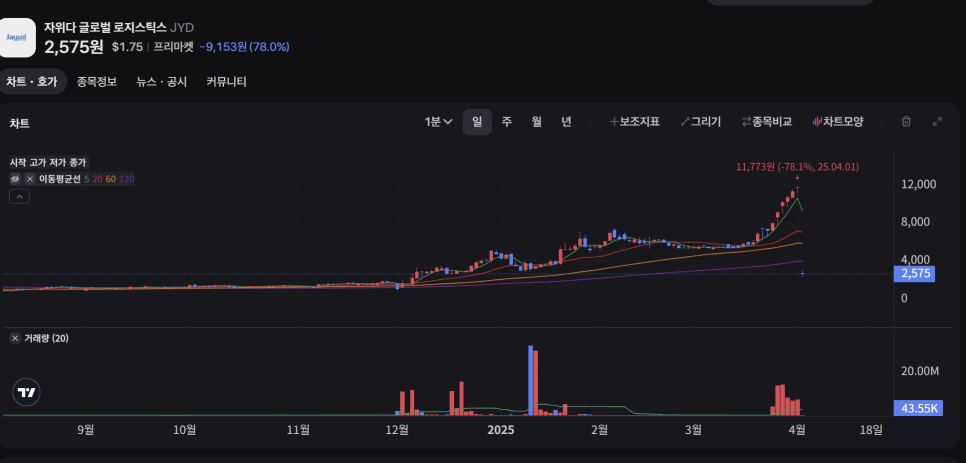The image size is (966, 463).
Task: Remove the 이동평균선 indicator with X
Action: point(30,179)
